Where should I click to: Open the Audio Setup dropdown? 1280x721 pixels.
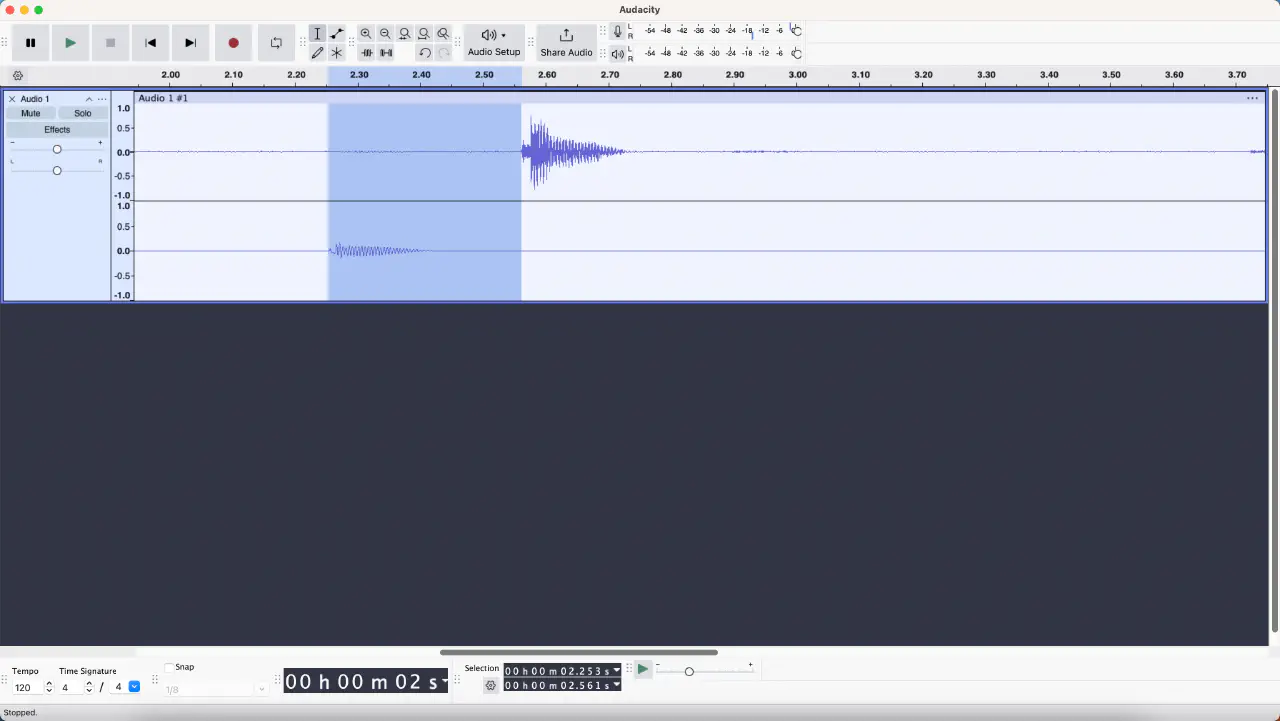[x=494, y=43]
